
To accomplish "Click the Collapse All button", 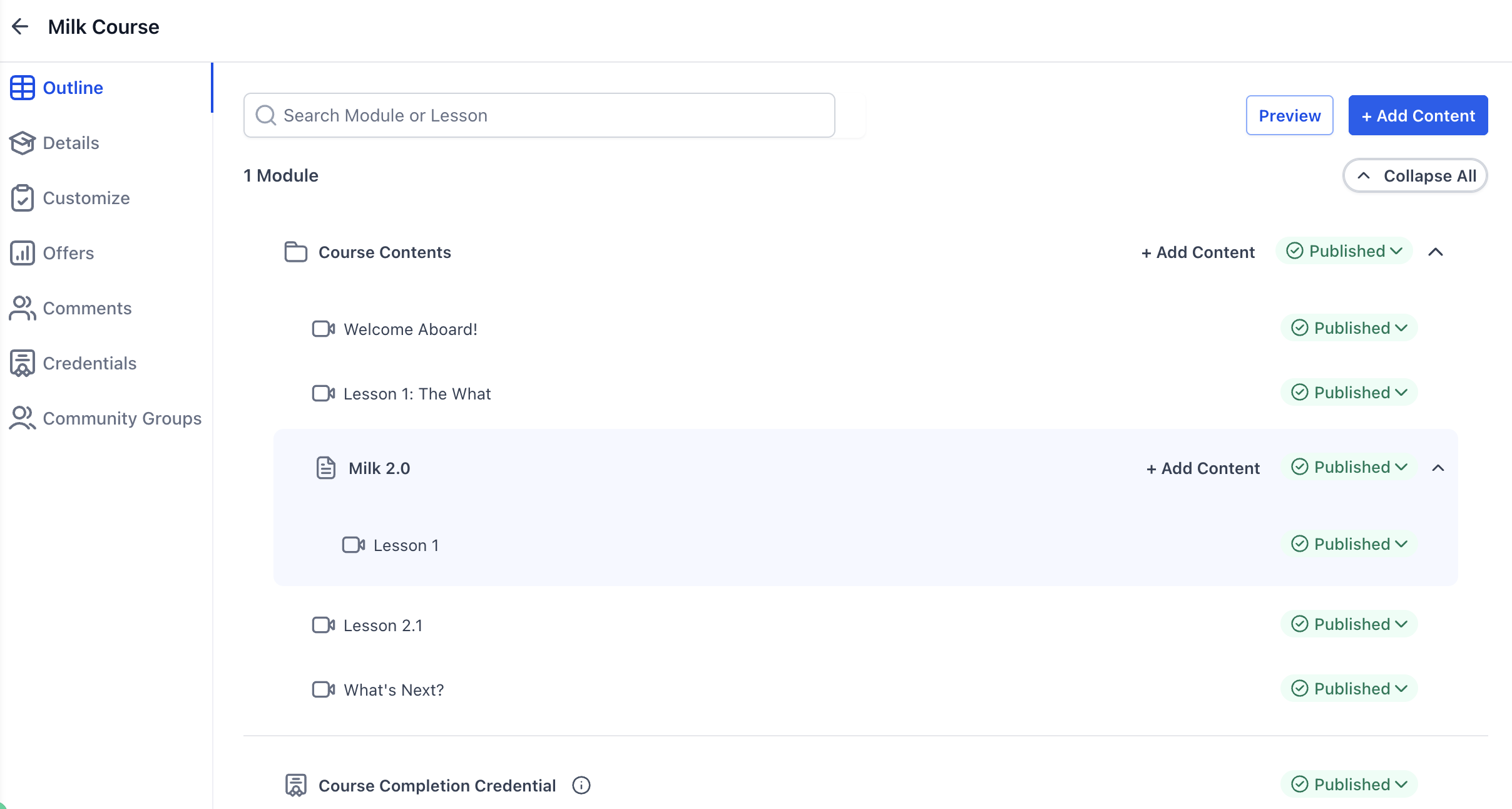I will point(1415,175).
